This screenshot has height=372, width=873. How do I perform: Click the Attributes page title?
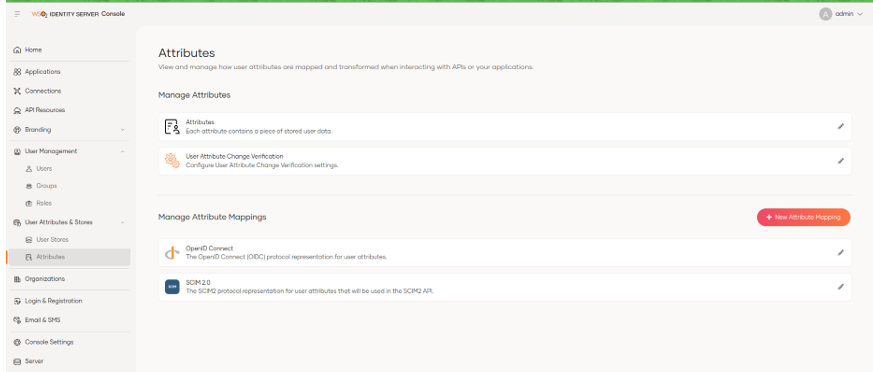[187, 53]
